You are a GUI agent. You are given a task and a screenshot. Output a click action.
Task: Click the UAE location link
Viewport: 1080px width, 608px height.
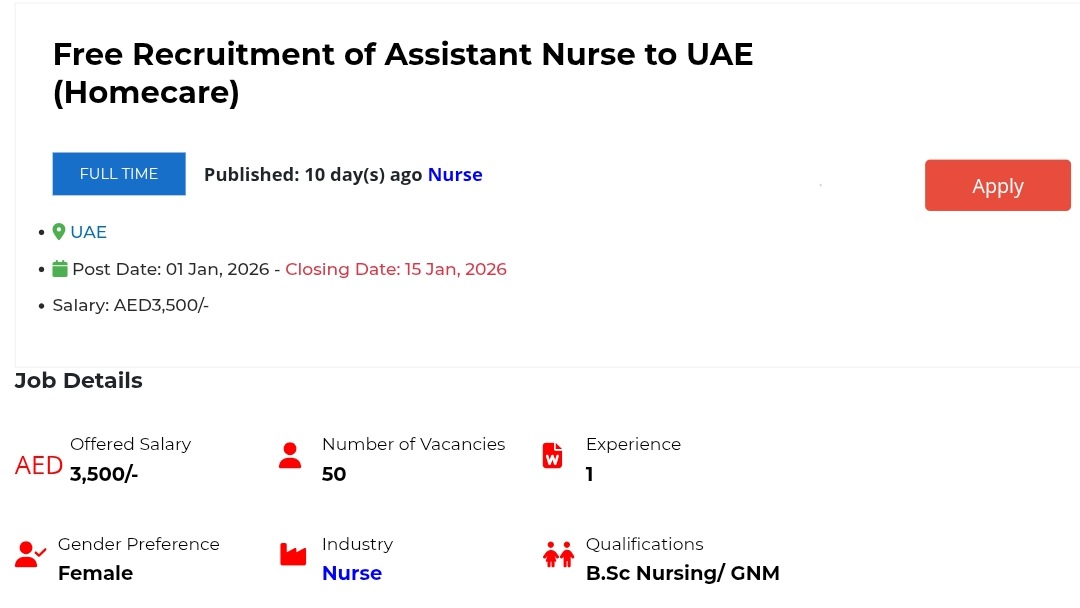tap(88, 232)
